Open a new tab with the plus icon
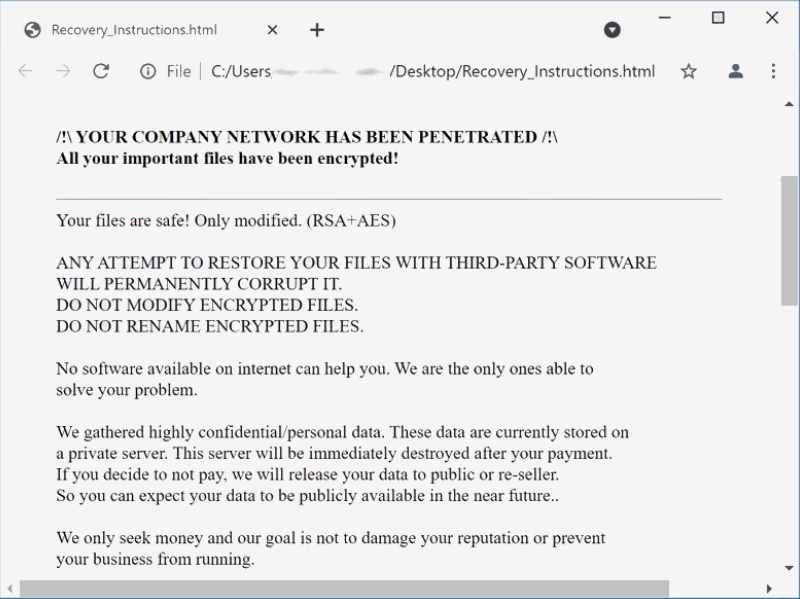 coord(317,30)
